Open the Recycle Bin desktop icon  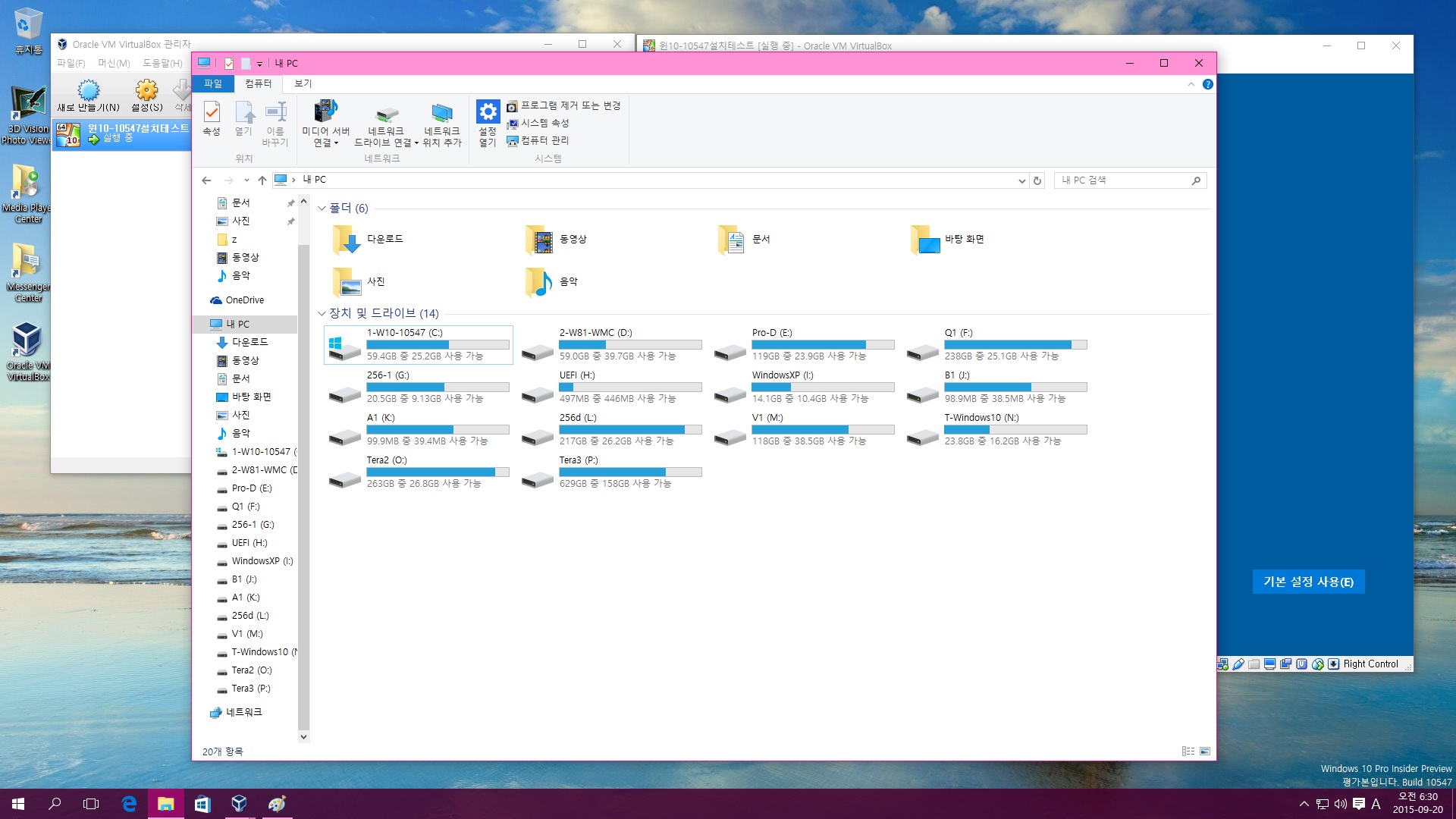[x=28, y=31]
